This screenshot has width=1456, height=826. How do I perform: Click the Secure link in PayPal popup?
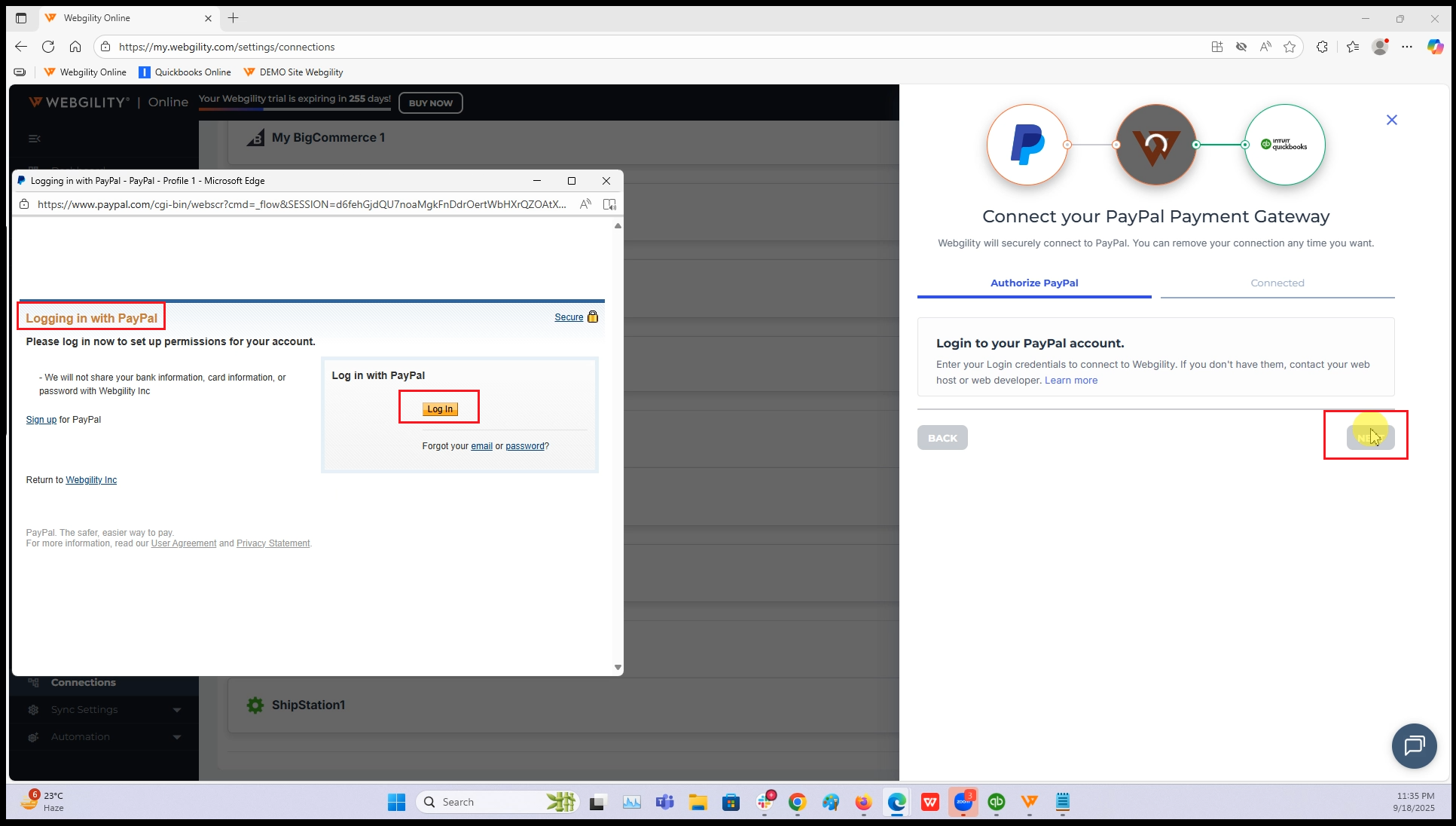pyautogui.click(x=569, y=317)
